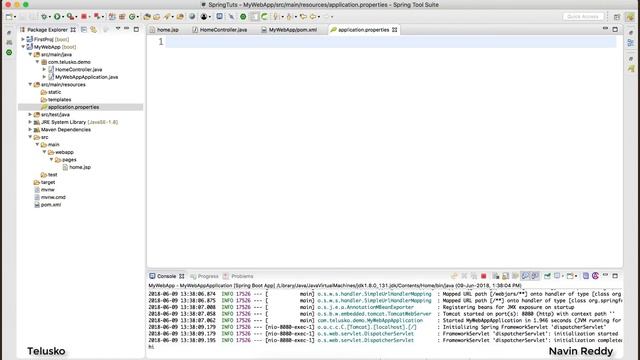Open the Progress tab
Viewport: 640px width, 360px height.
coord(208,276)
